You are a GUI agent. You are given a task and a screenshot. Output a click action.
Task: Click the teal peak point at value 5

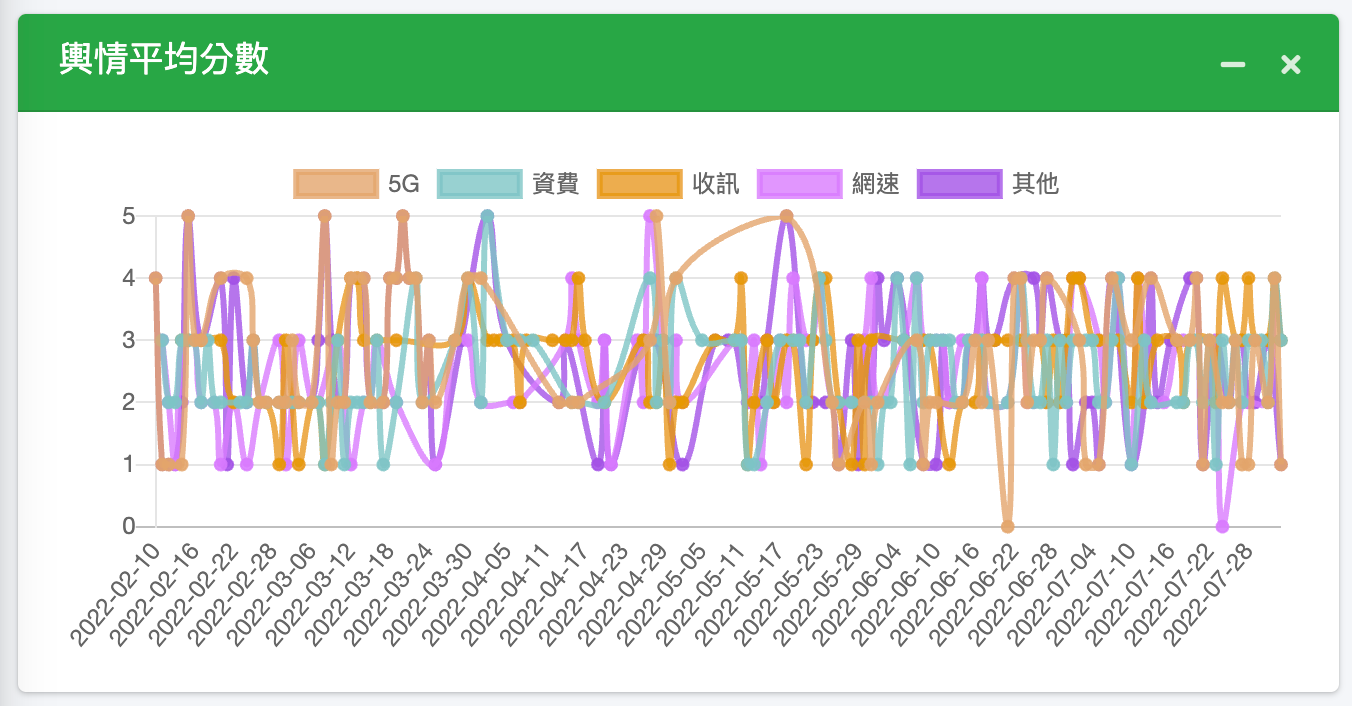click(x=488, y=216)
